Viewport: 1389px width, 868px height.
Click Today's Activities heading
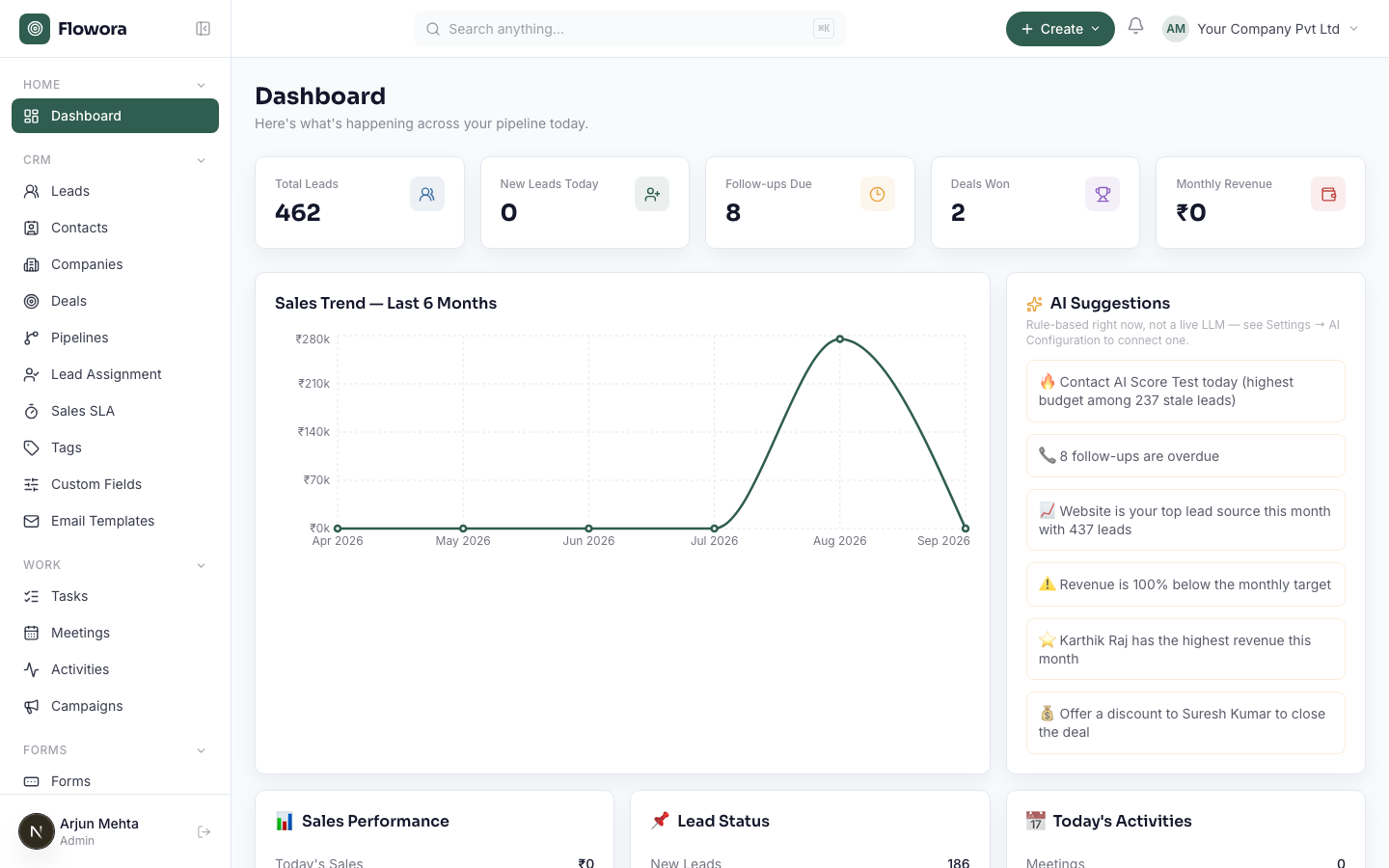click(x=1122, y=821)
